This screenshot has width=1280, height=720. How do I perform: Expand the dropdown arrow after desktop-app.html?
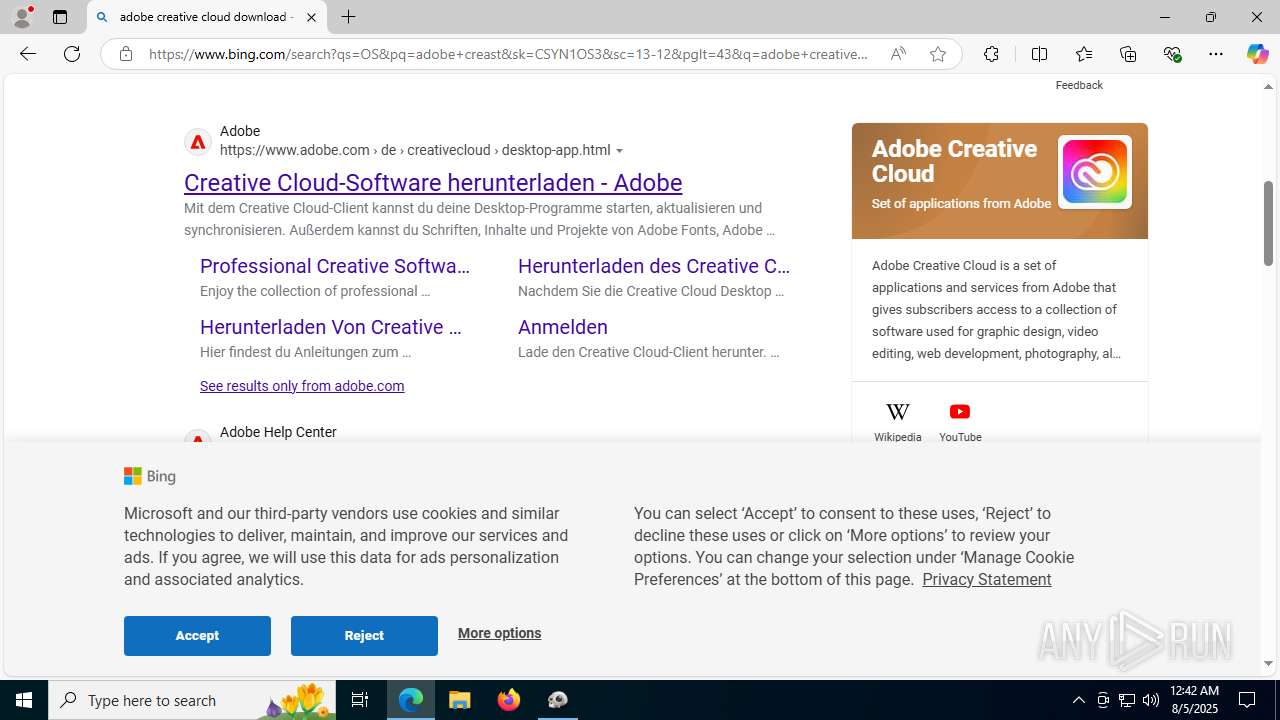(620, 151)
